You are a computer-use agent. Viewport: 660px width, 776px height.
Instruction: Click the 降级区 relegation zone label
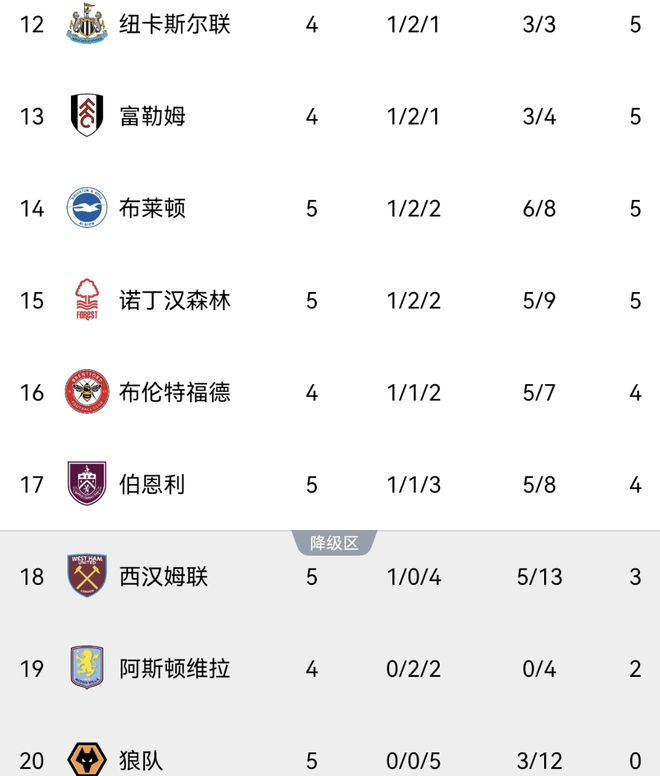(334, 543)
